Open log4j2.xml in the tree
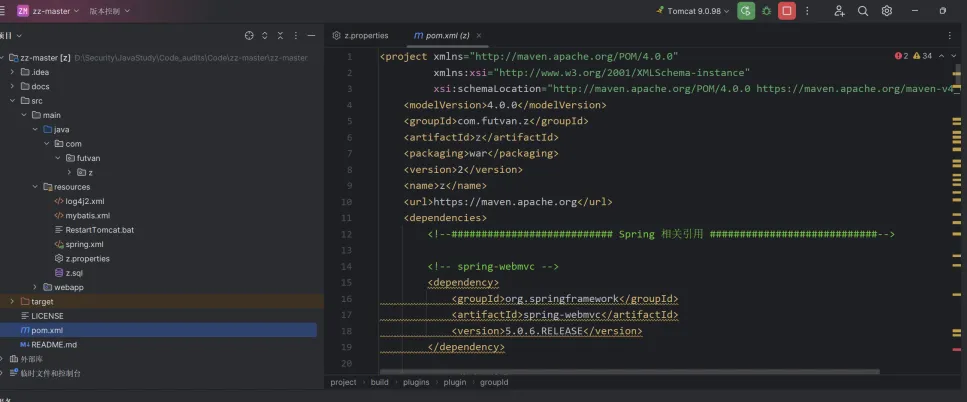 (x=79, y=201)
